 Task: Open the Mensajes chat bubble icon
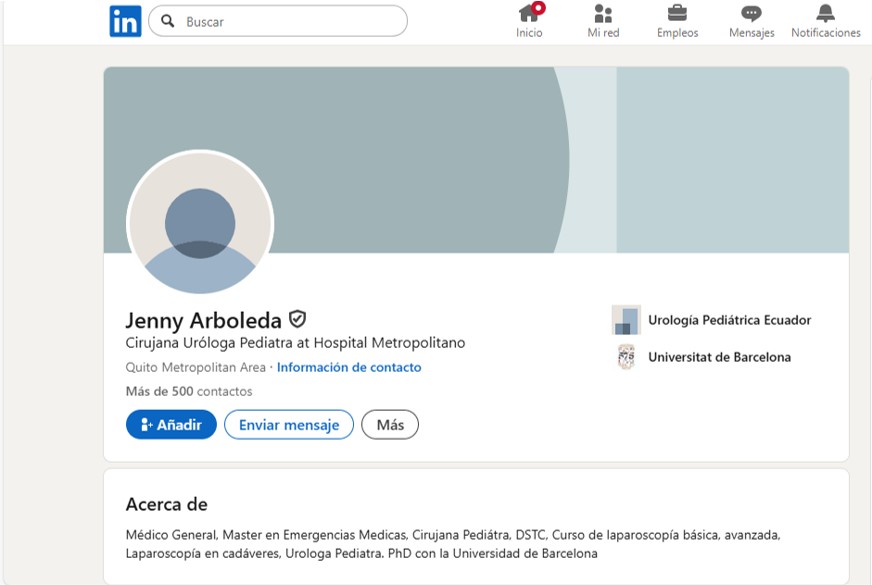point(751,14)
